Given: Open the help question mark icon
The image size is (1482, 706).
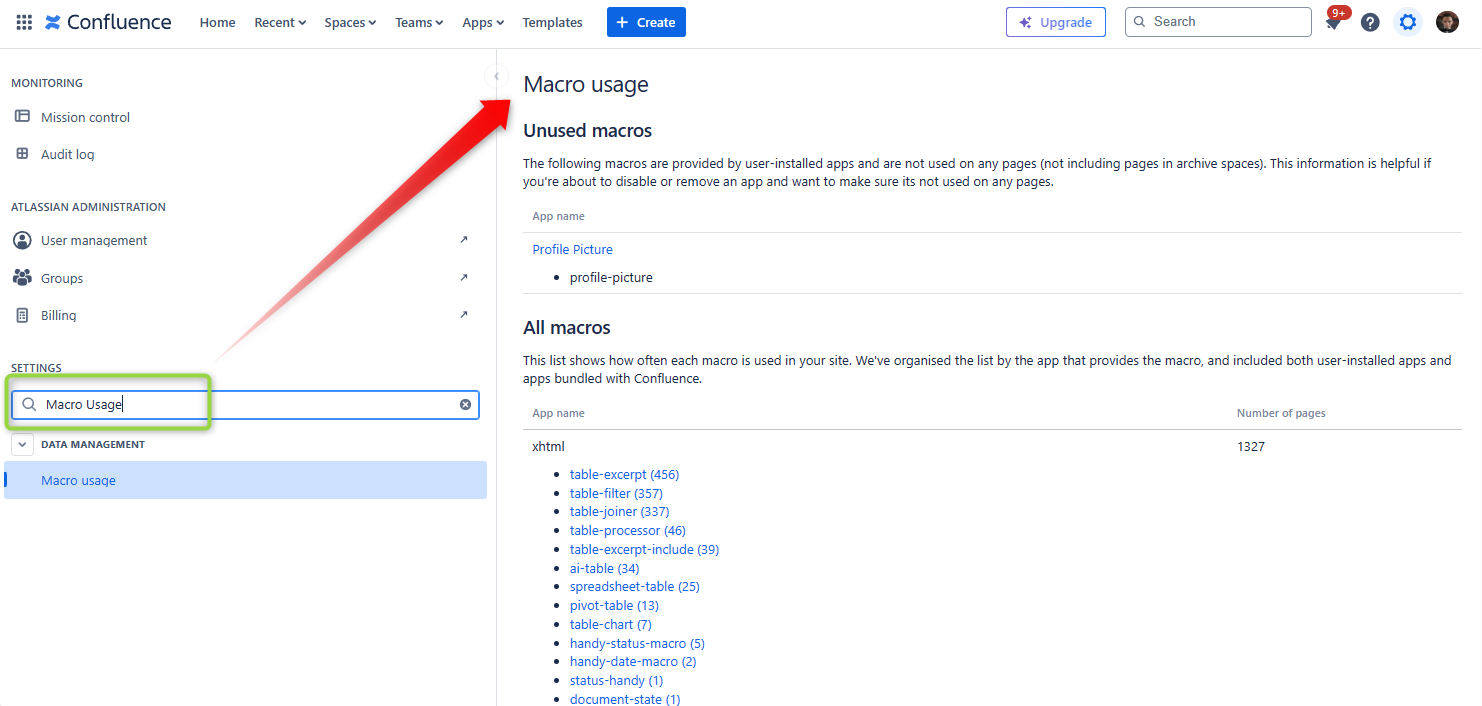Looking at the screenshot, I should point(1370,22).
